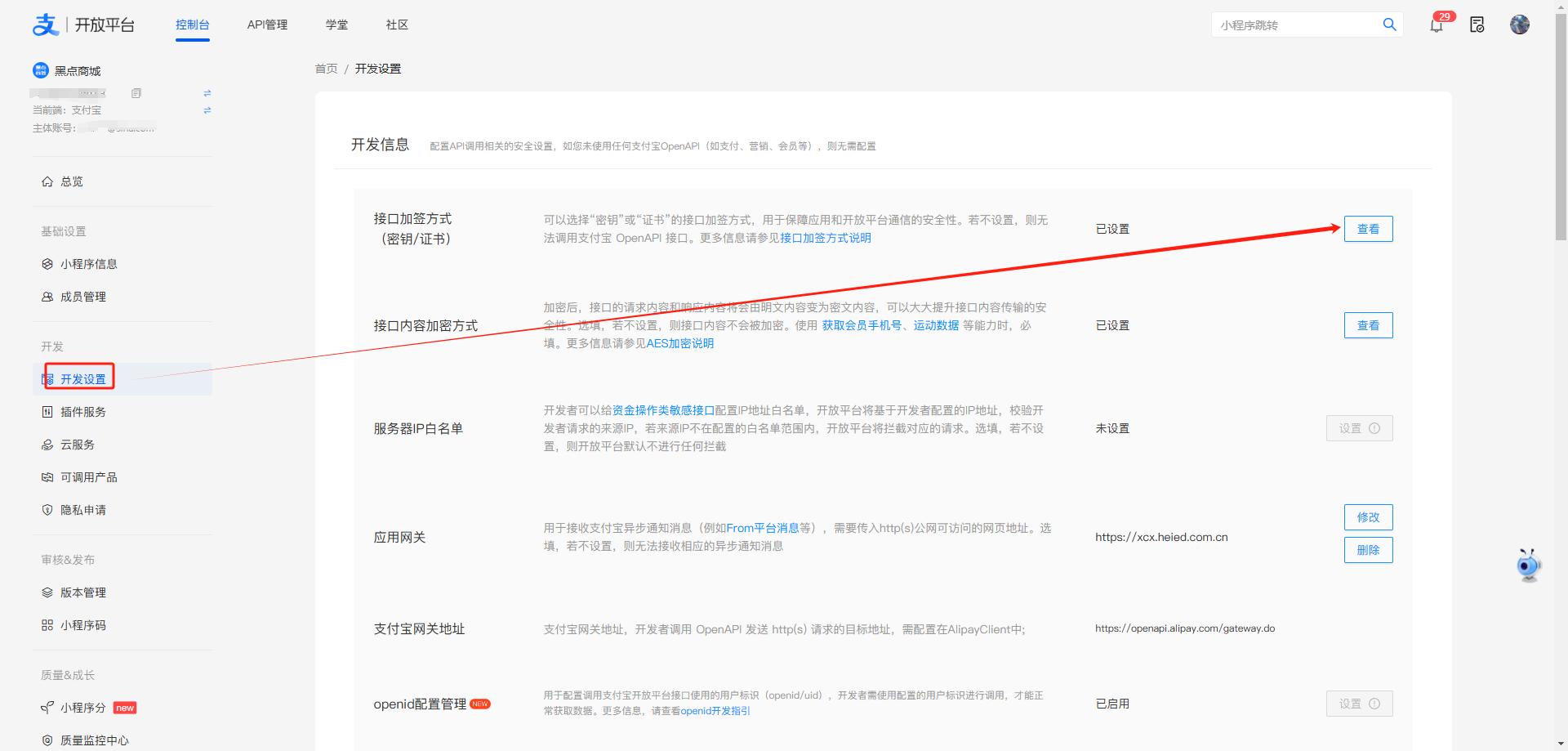Screen dimensions: 1568x751
Task: Open the API管理 tab
Action: (267, 25)
